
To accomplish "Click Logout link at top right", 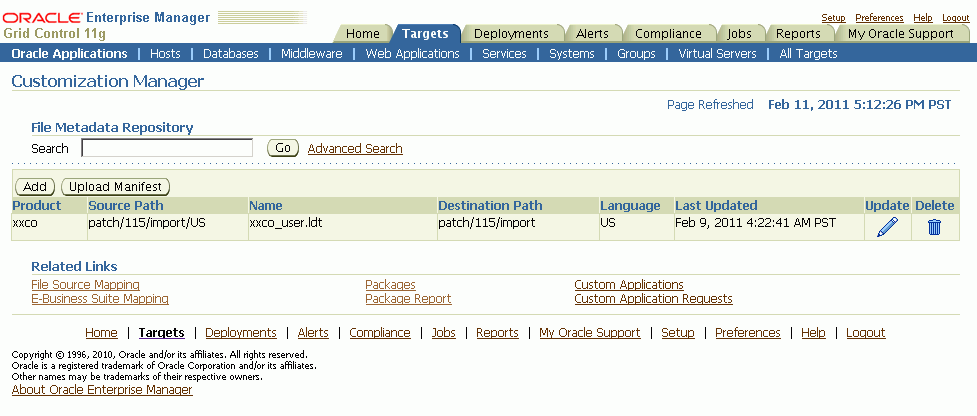I will click(956, 18).
